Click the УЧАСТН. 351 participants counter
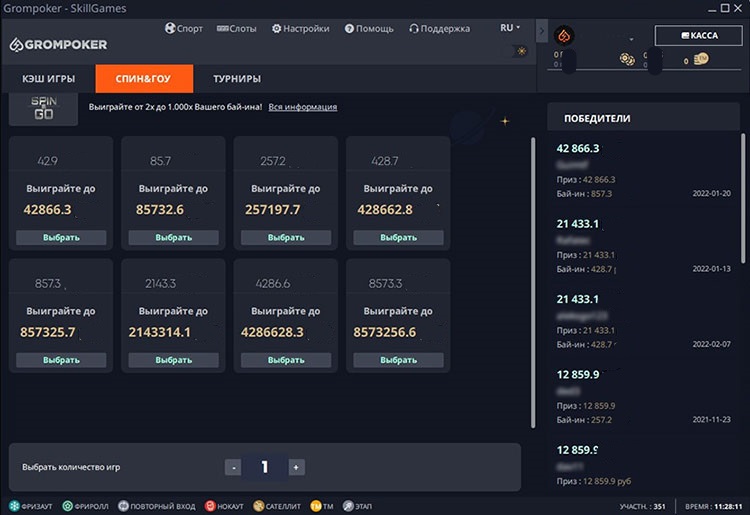This screenshot has width=750, height=515. 642,506
